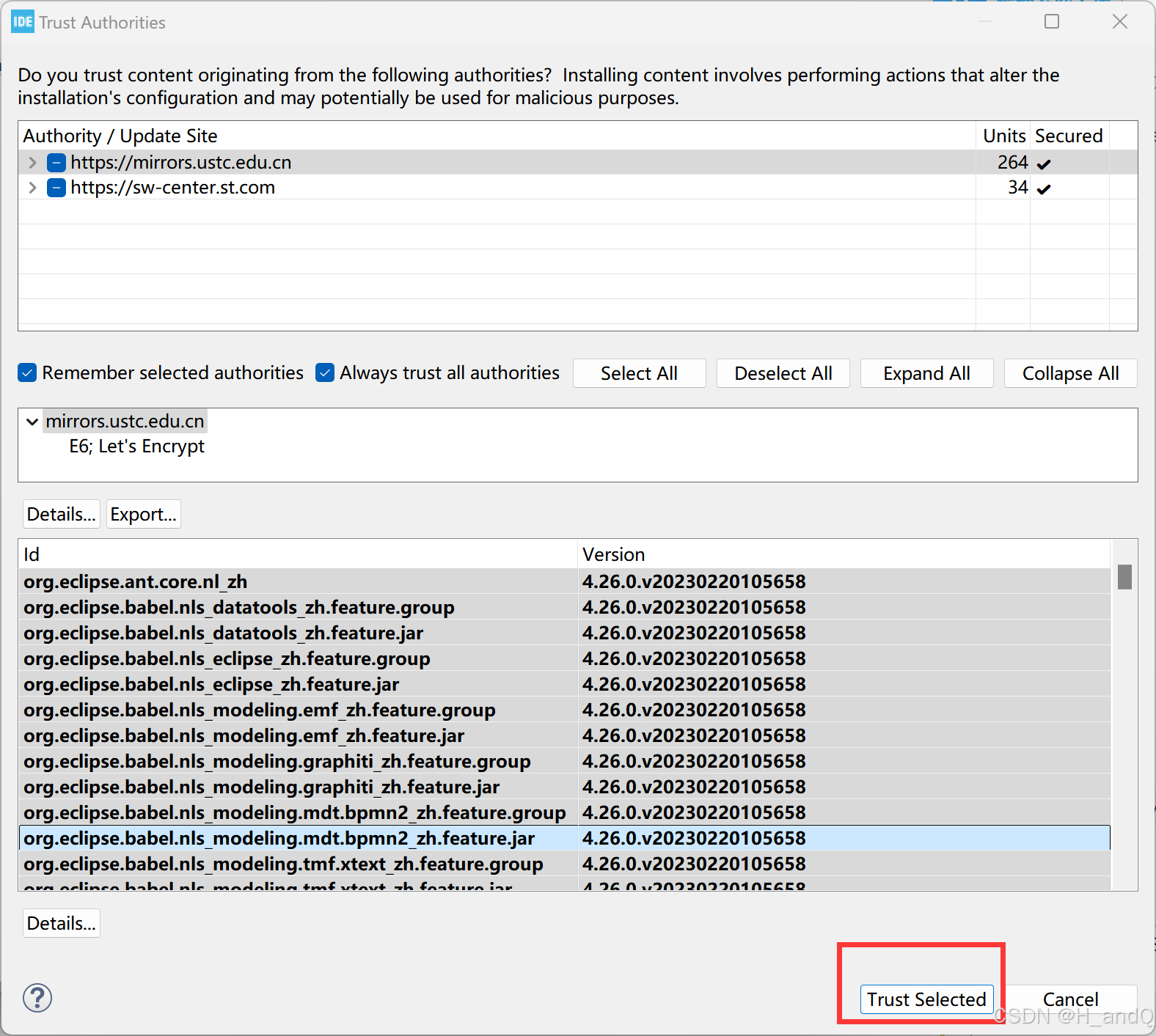Toggle the checkbox for https://mirrors.ustc.edu.cn
This screenshot has height=1036, width=1156.
(56, 163)
